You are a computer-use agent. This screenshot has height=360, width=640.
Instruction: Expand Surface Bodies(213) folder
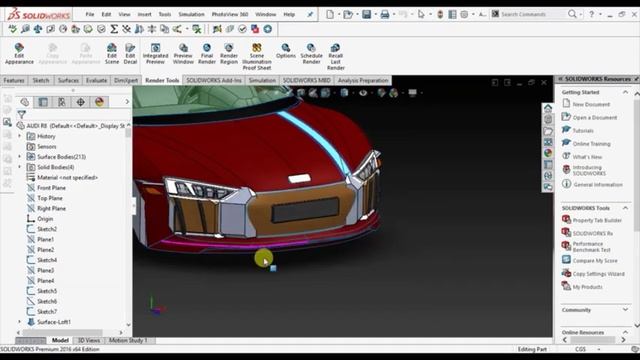pos(19,156)
